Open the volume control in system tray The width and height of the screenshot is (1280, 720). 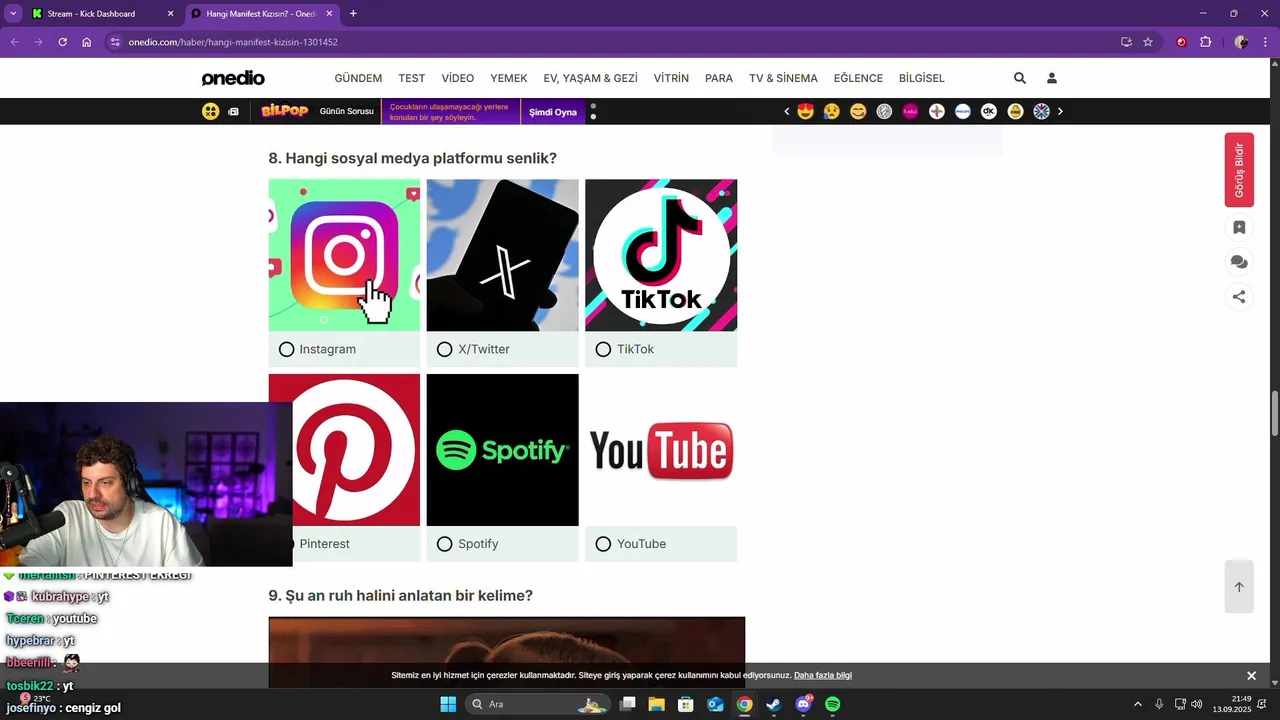point(1197,704)
